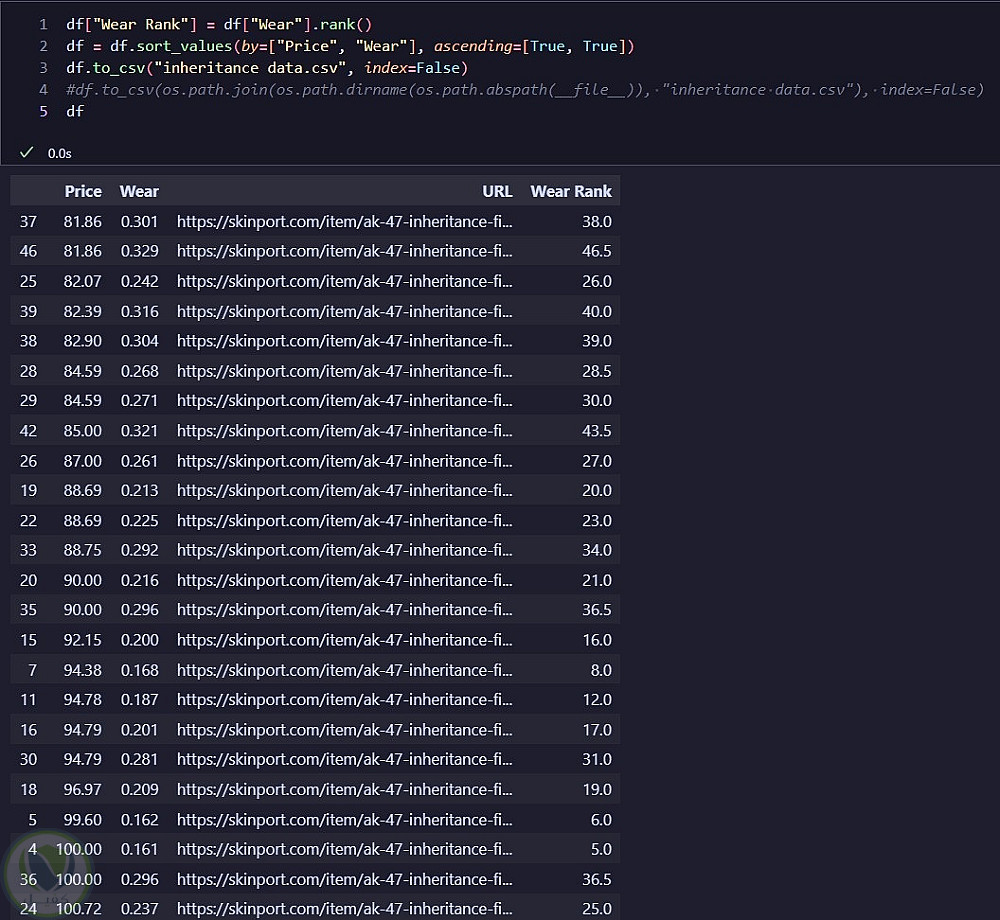This screenshot has width=1000, height=920.
Task: Click the commented os.path code line 4
Action: (x=525, y=89)
